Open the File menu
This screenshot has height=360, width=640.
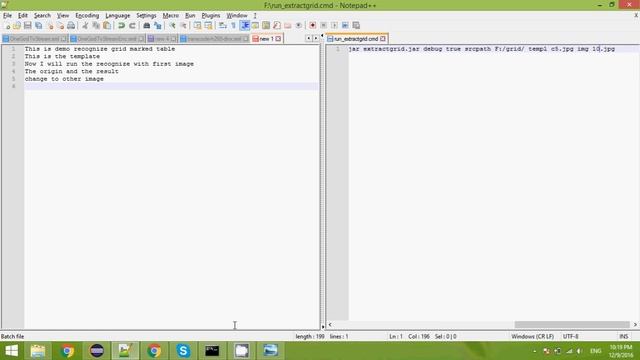click(x=7, y=16)
